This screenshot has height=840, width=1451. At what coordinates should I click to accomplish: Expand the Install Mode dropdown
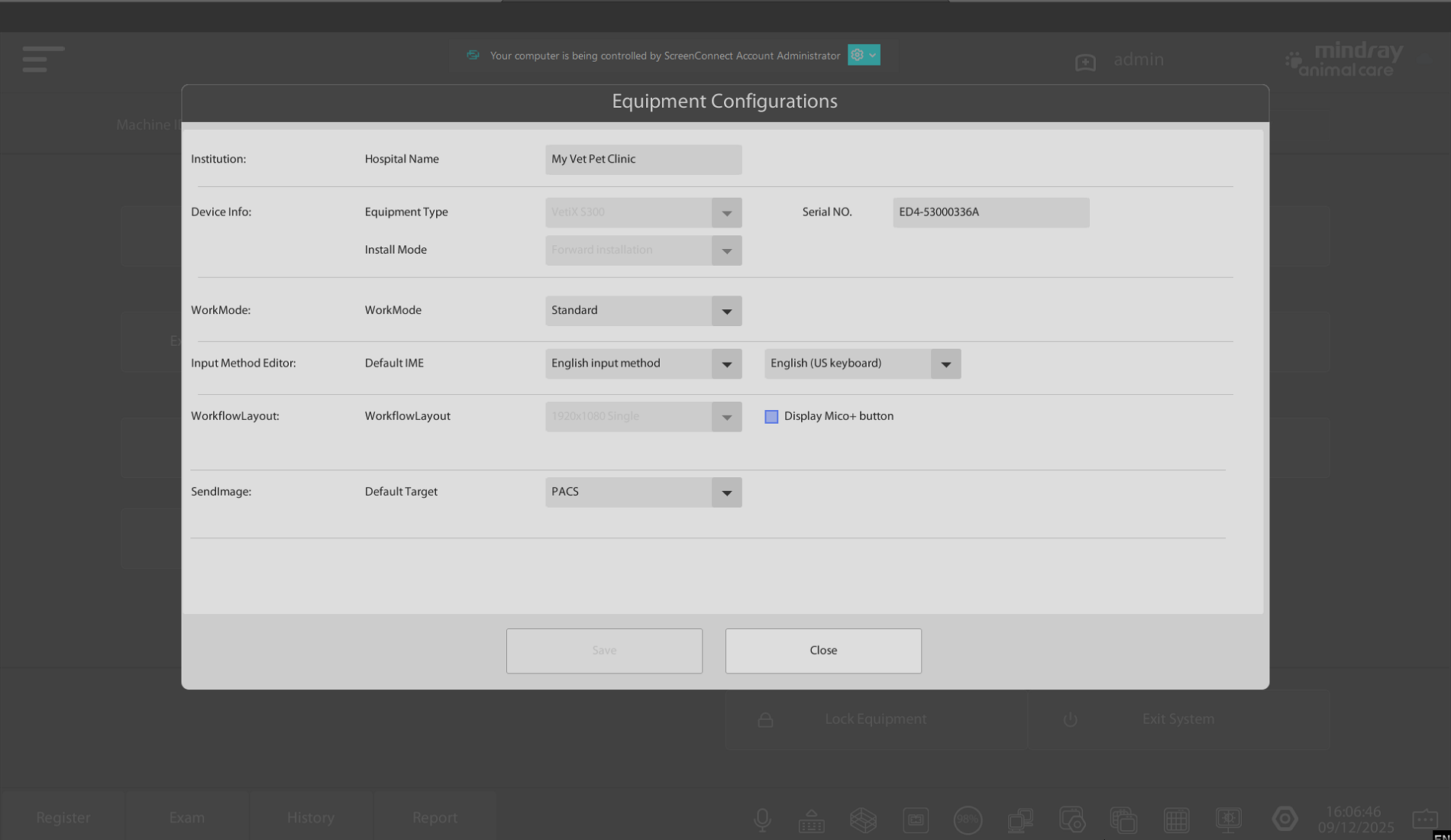coord(726,250)
